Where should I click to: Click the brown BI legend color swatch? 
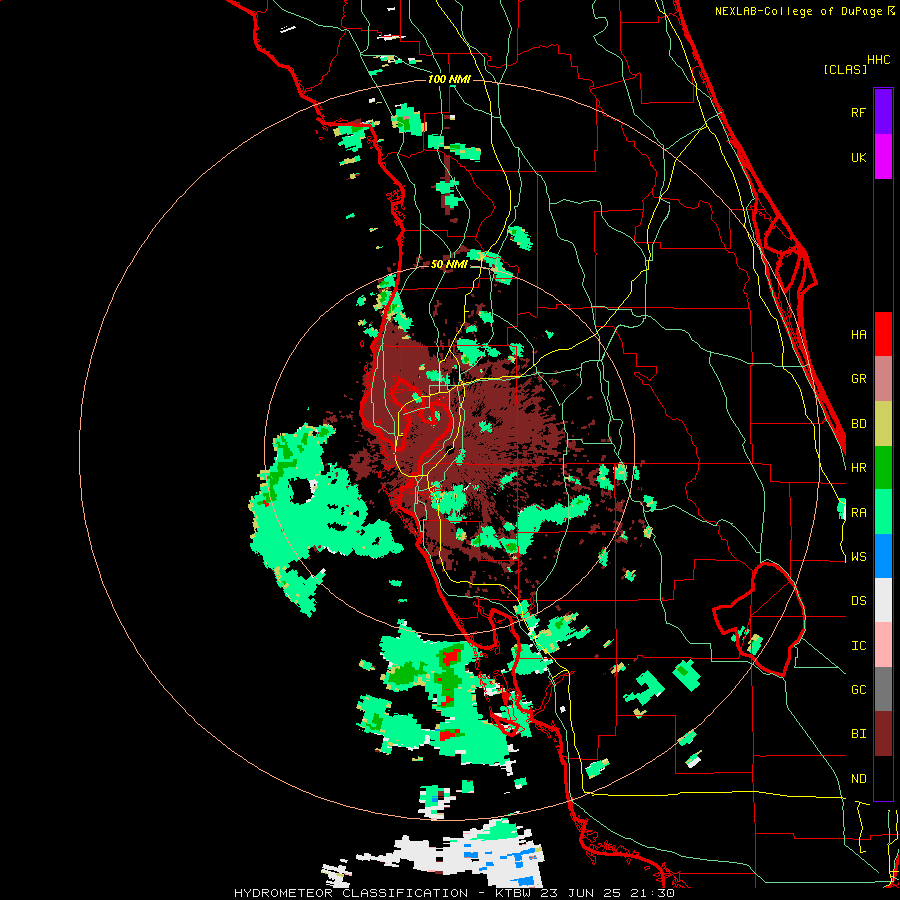coord(883,734)
